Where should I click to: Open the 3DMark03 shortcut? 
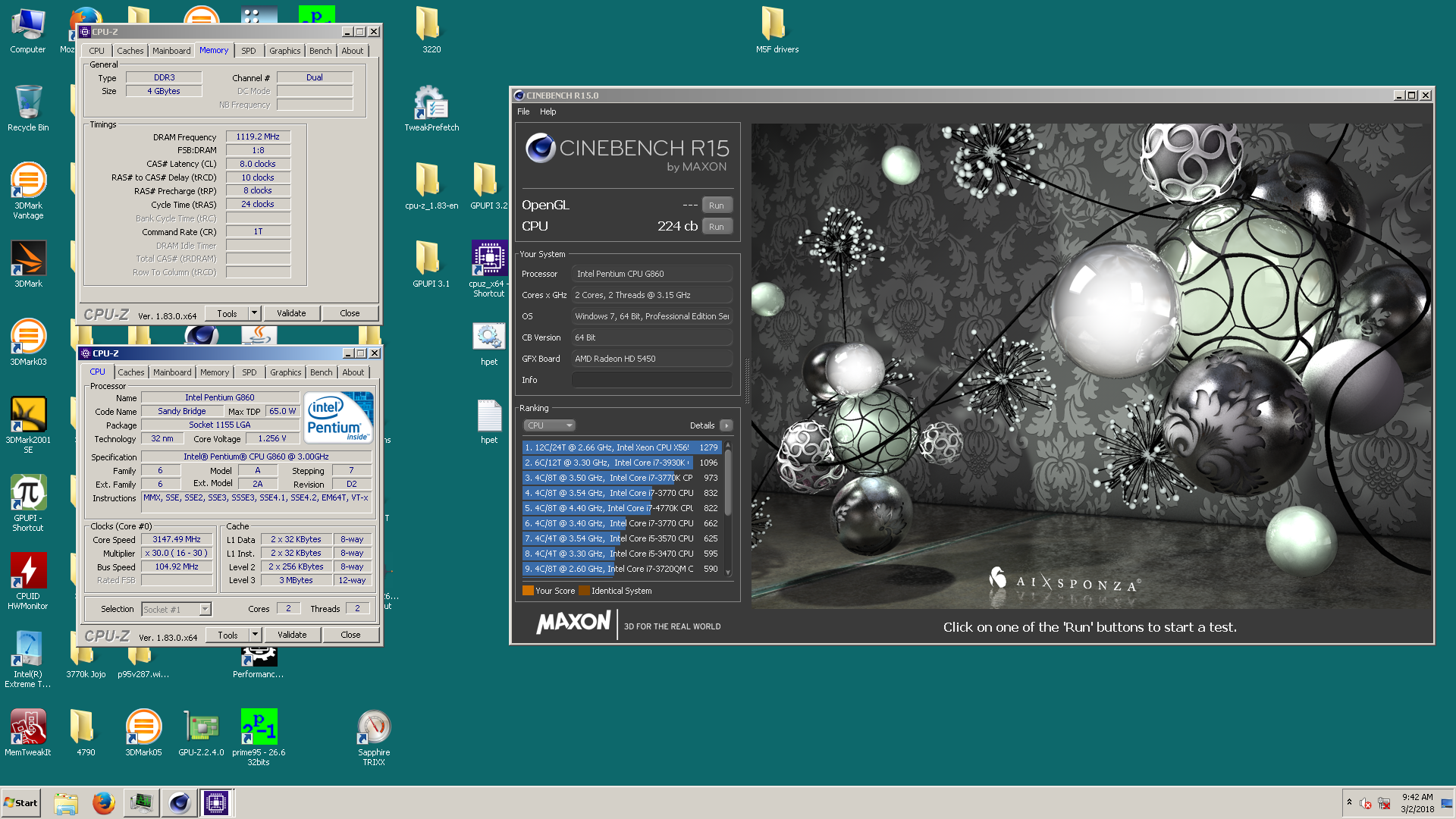(28, 342)
